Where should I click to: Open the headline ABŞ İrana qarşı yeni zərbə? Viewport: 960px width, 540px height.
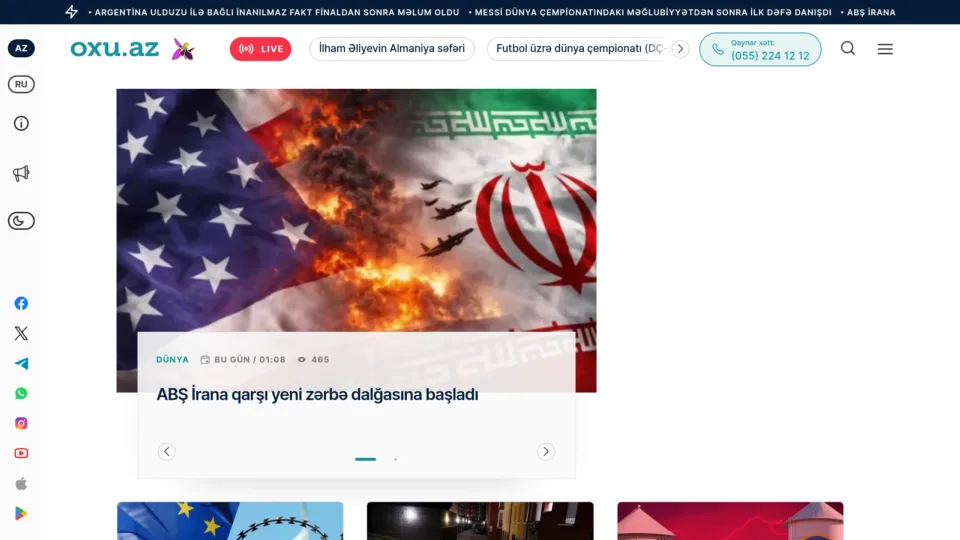[317, 394]
